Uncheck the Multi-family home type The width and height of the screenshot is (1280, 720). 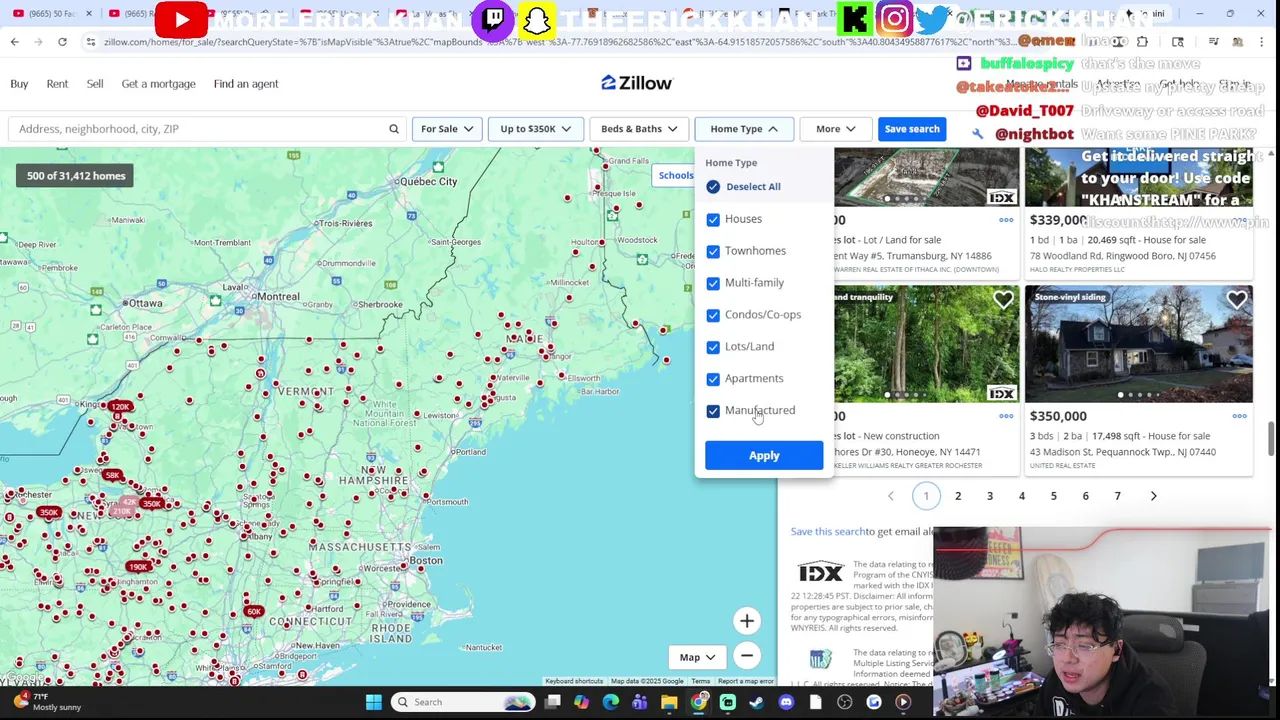click(x=713, y=283)
